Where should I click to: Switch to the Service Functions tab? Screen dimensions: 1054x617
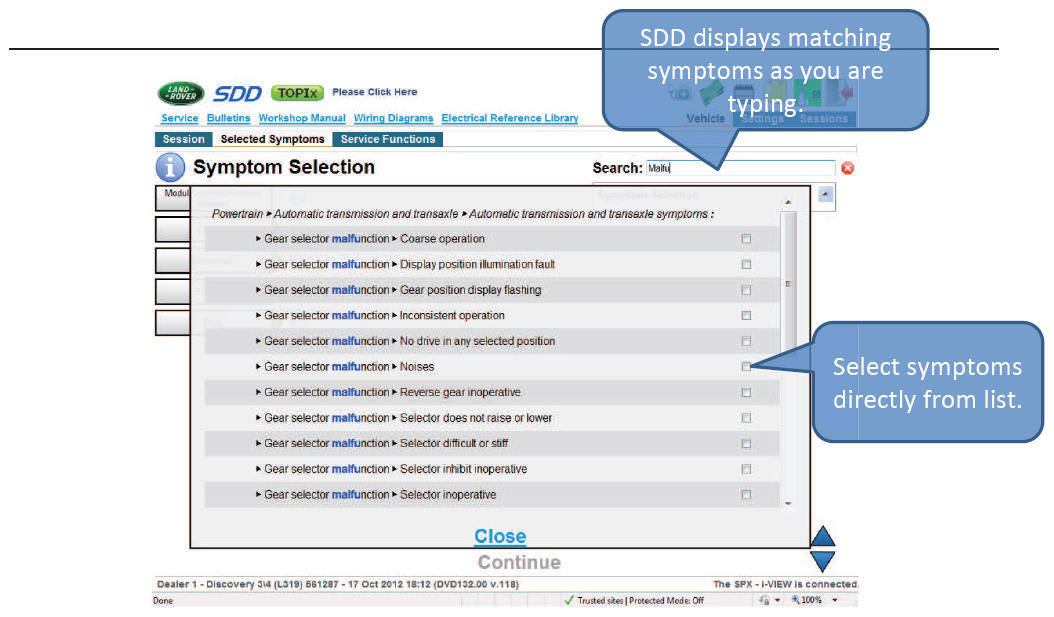point(387,139)
